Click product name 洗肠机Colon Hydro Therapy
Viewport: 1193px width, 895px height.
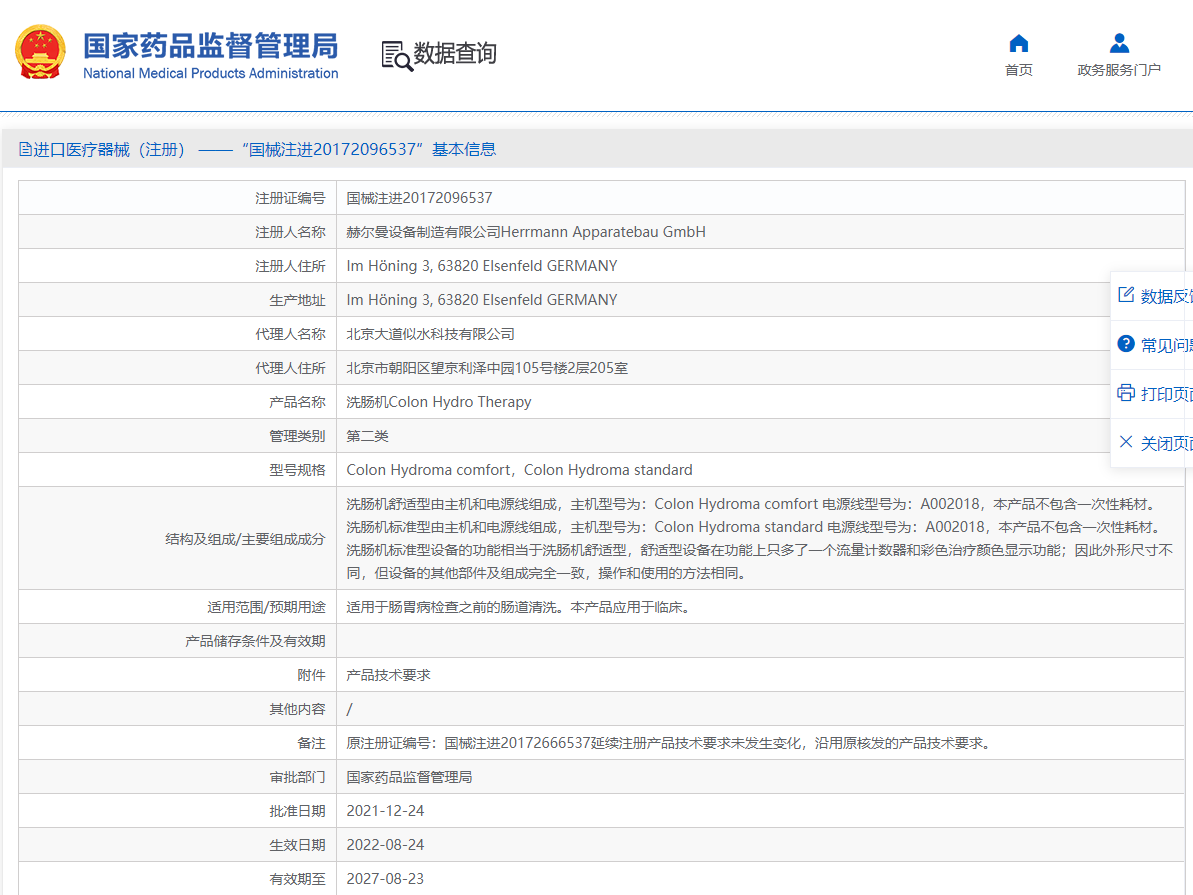[439, 402]
